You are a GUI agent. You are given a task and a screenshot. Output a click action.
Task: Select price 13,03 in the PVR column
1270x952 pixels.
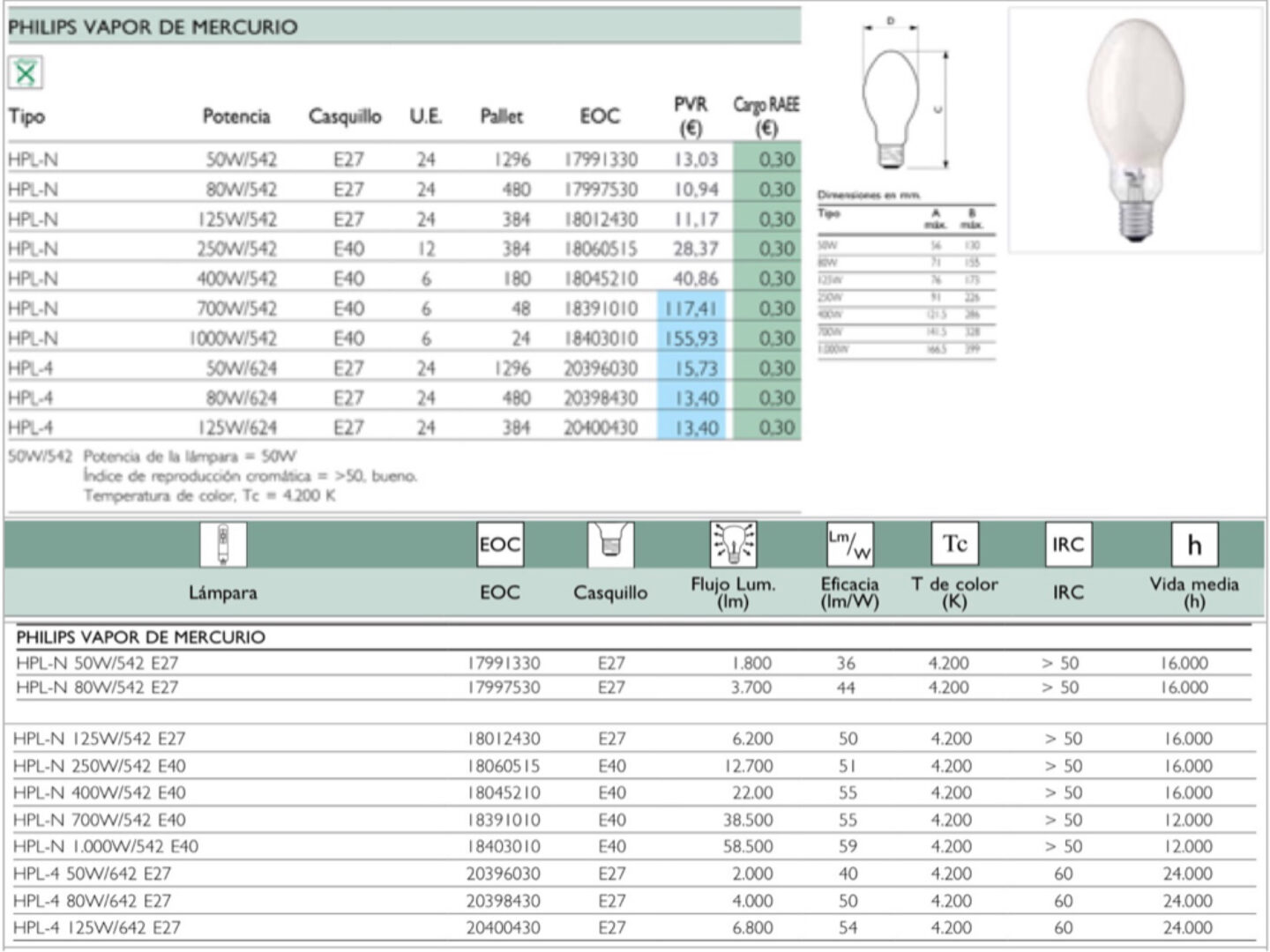(x=696, y=160)
